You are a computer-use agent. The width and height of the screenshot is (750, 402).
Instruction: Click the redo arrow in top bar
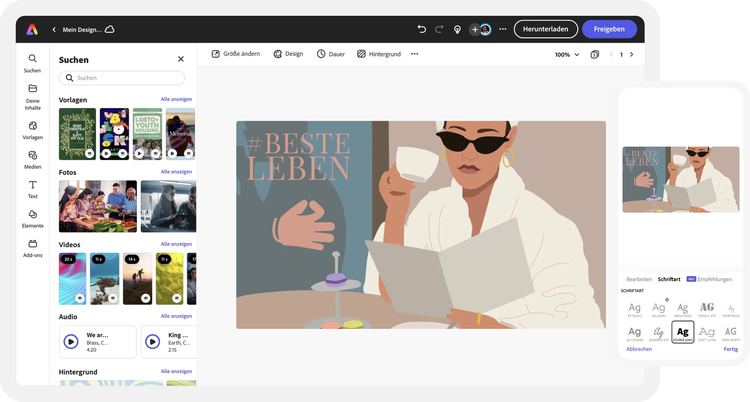coord(438,29)
